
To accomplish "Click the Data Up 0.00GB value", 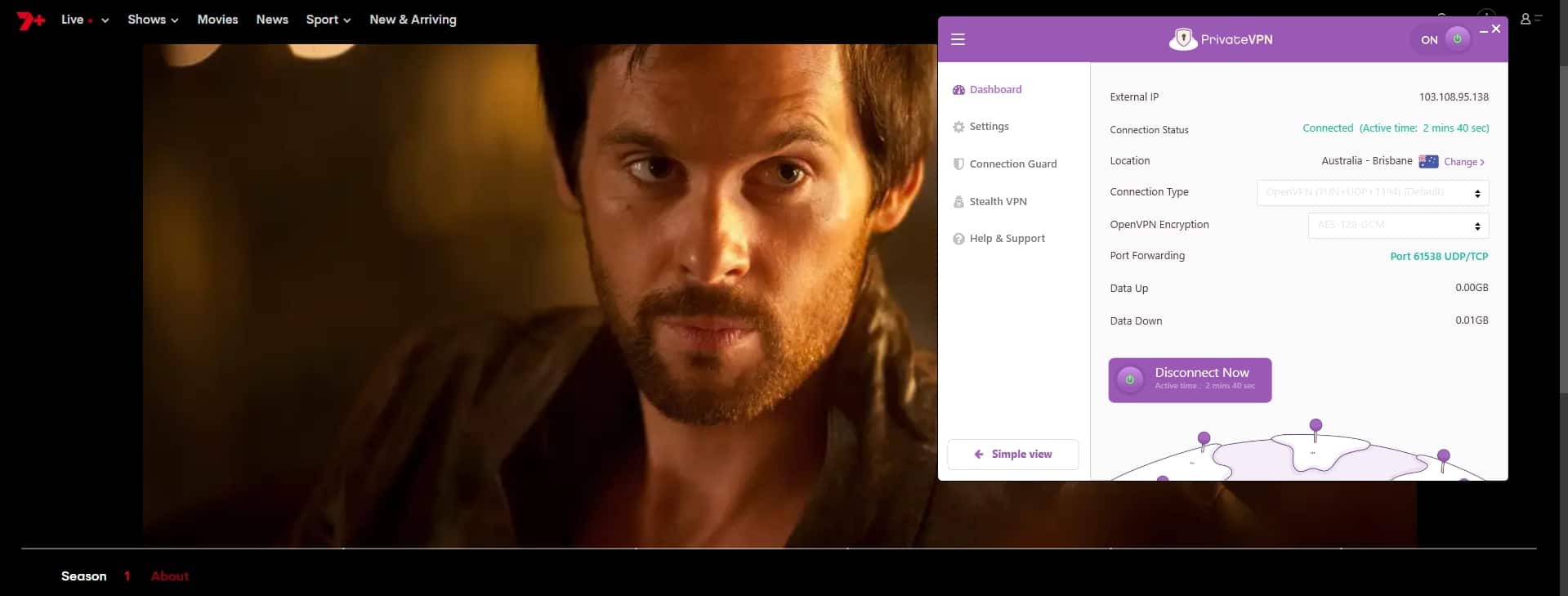I will 1472,288.
